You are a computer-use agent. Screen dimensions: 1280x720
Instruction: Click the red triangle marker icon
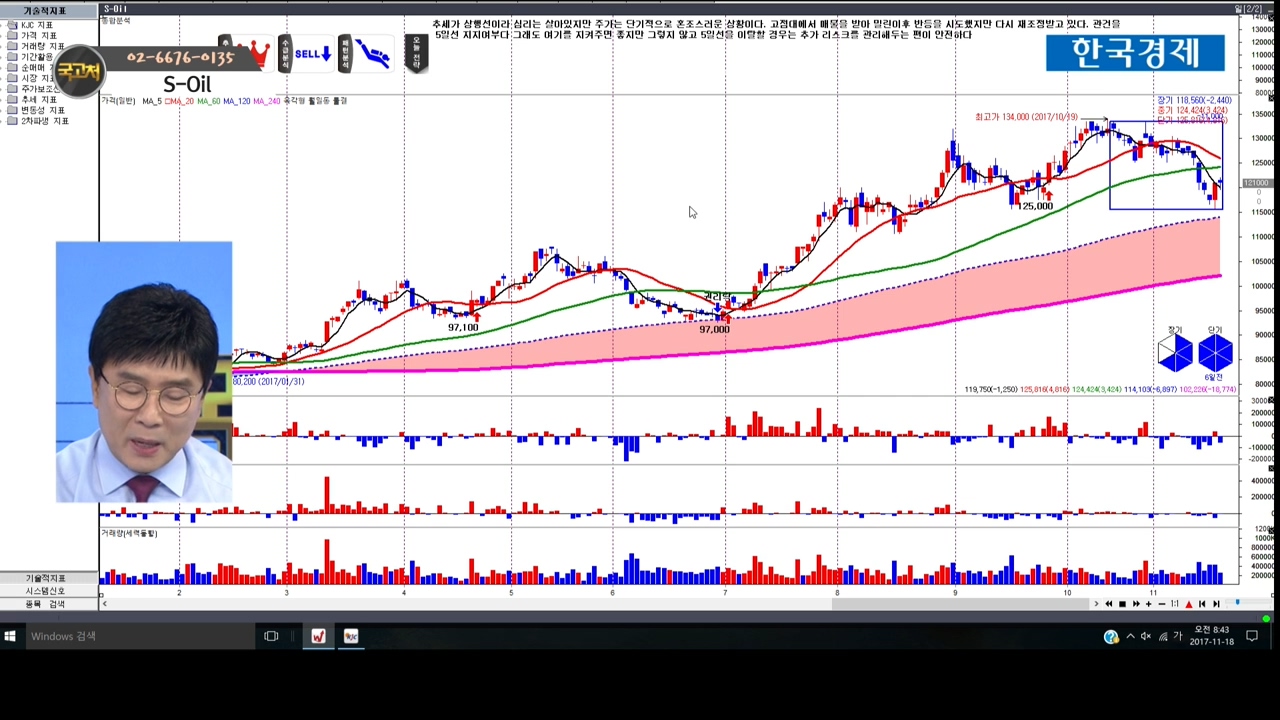tap(1188, 604)
